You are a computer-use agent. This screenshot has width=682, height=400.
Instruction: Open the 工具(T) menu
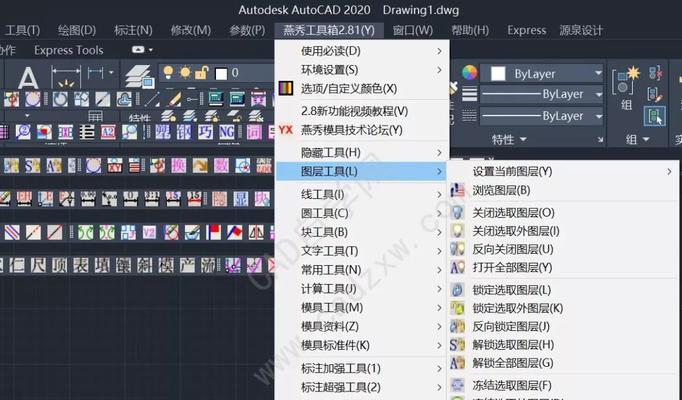click(x=22, y=30)
